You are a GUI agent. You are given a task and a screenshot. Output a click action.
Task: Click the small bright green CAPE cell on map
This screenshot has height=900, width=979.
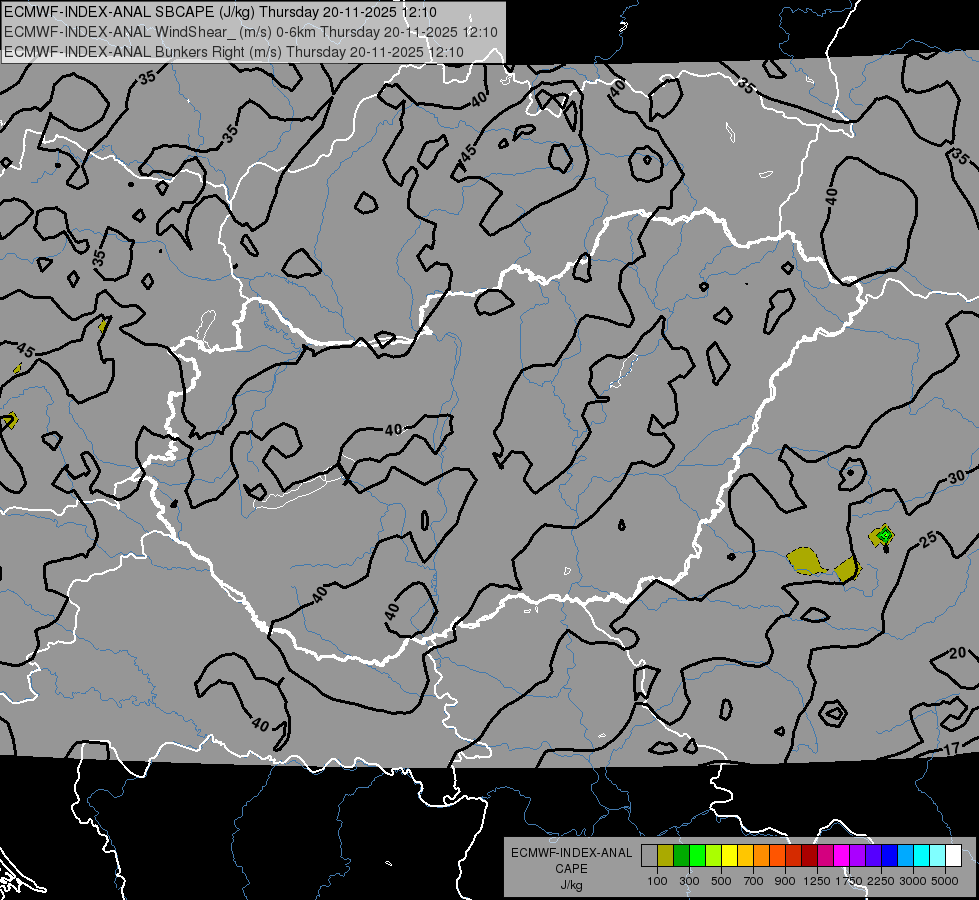(x=885, y=535)
